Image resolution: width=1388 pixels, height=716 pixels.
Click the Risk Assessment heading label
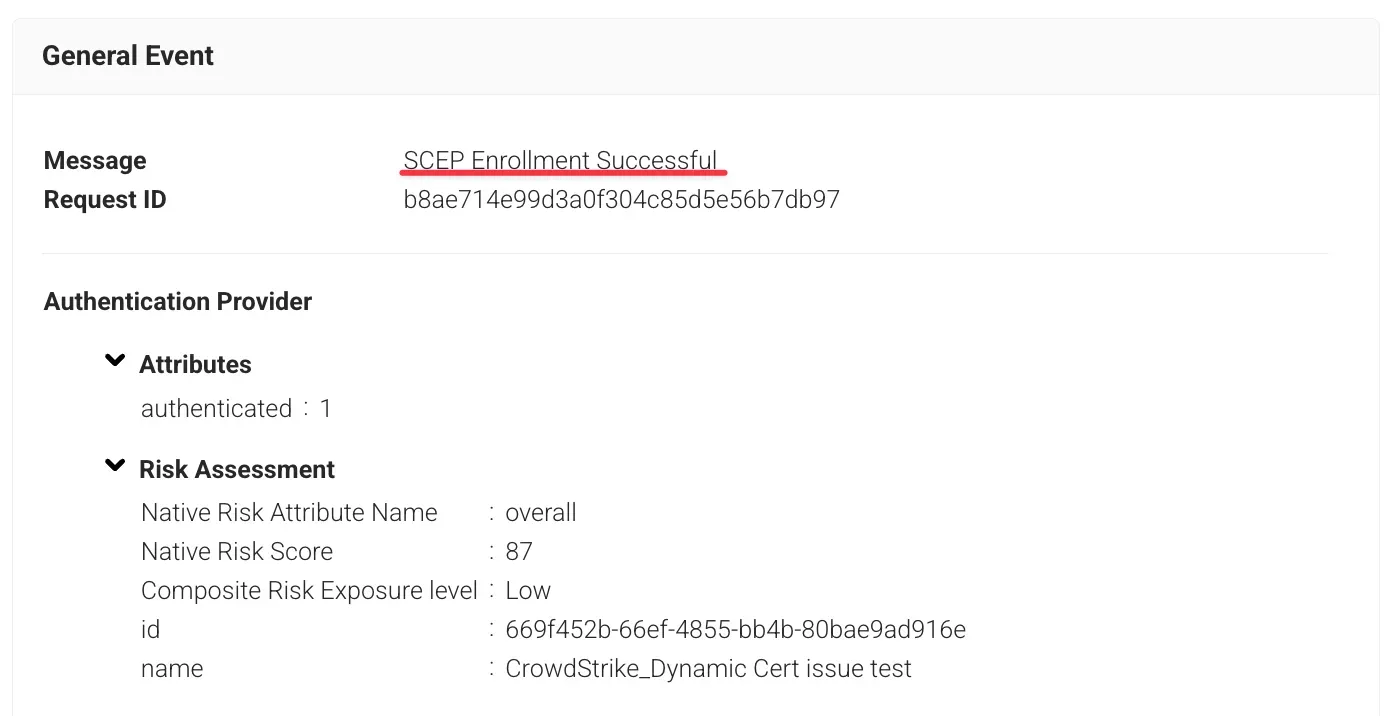point(237,470)
